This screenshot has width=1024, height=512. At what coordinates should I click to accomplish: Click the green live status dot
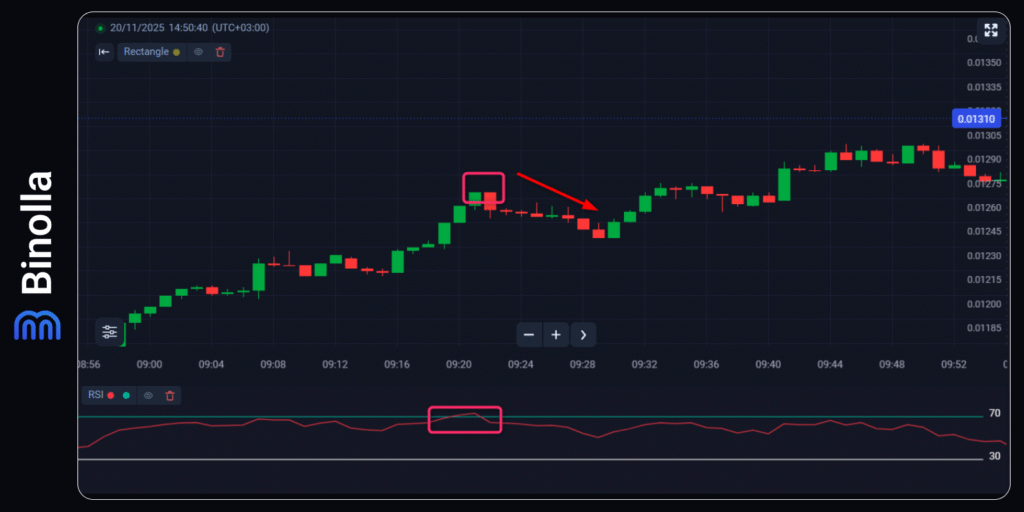pos(100,28)
